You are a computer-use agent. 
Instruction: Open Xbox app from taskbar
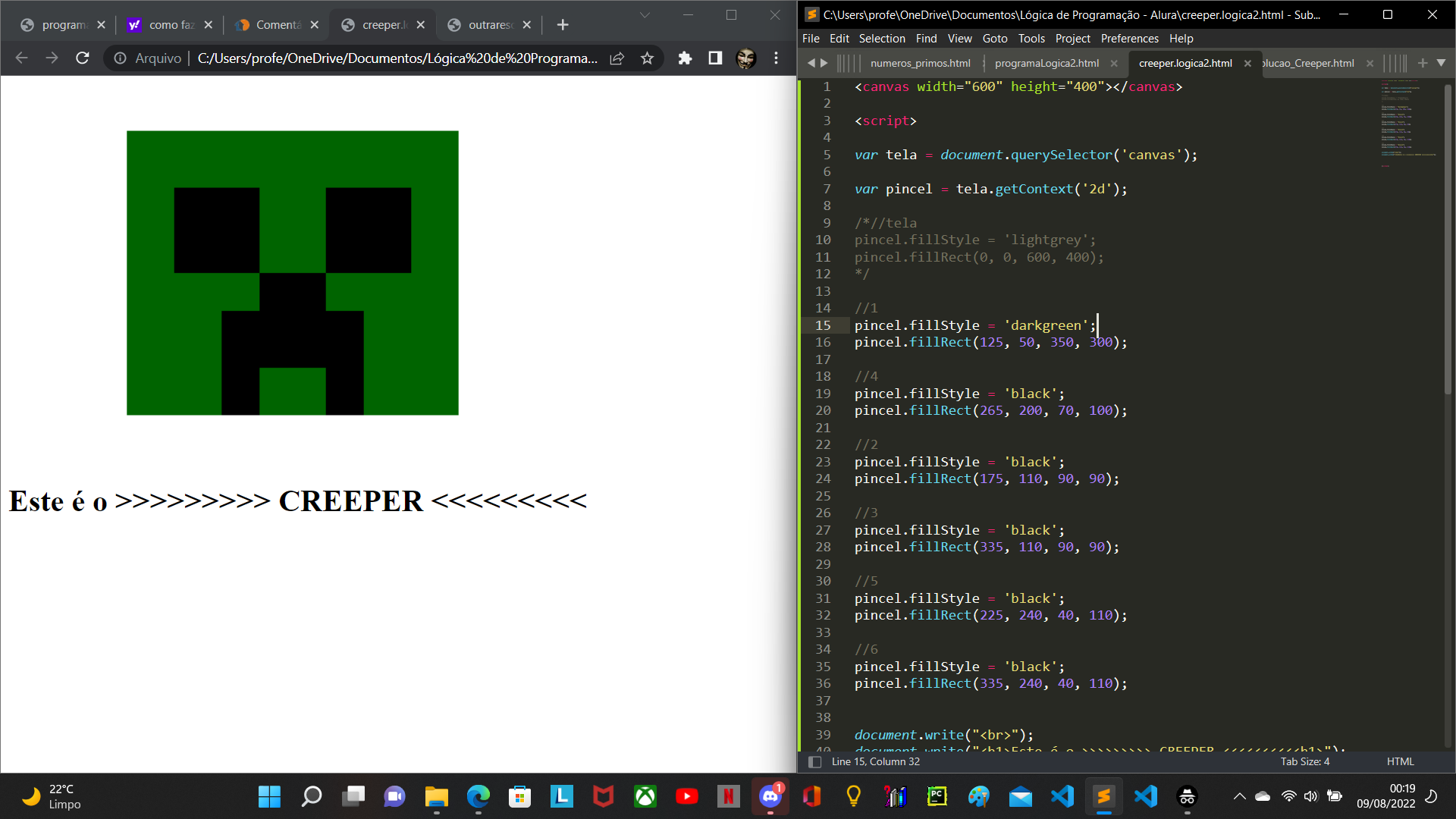(x=645, y=796)
